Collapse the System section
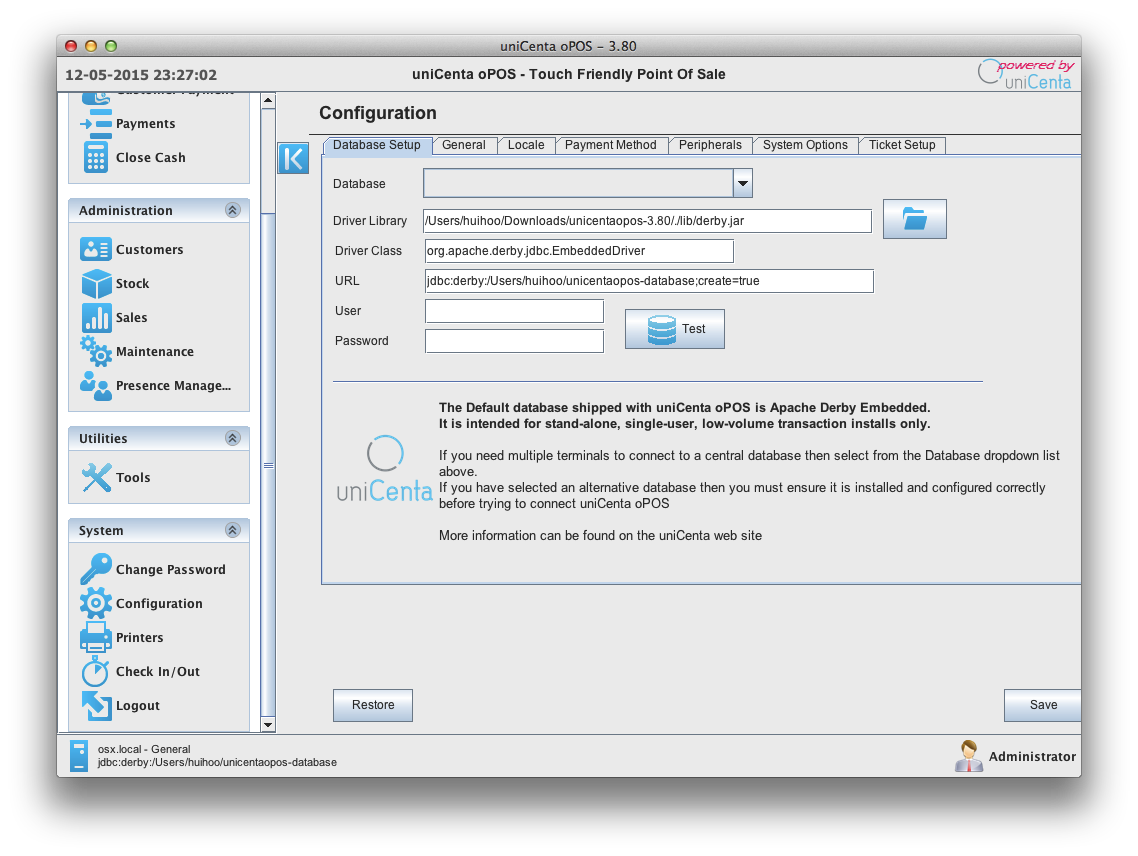Screen dimensions: 1138x856 click(x=232, y=531)
